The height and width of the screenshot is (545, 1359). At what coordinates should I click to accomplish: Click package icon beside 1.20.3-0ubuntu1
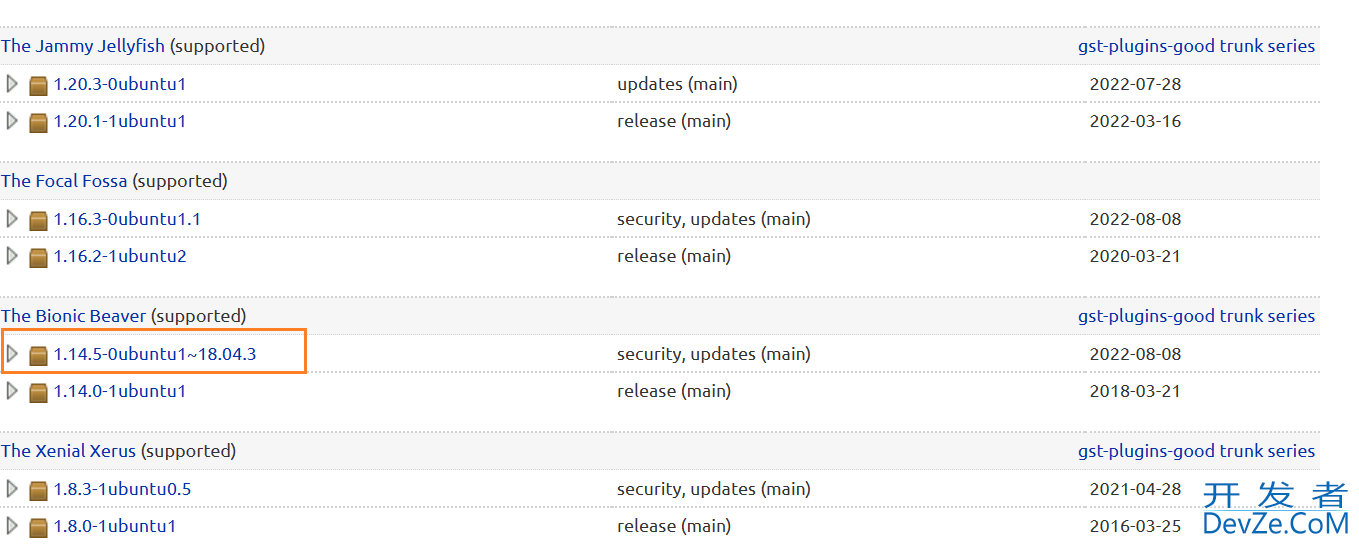click(39, 85)
